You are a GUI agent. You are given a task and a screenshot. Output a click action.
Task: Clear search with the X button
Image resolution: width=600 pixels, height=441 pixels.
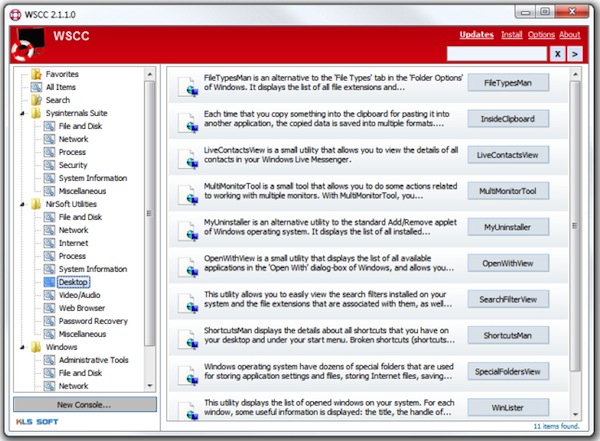(x=558, y=54)
